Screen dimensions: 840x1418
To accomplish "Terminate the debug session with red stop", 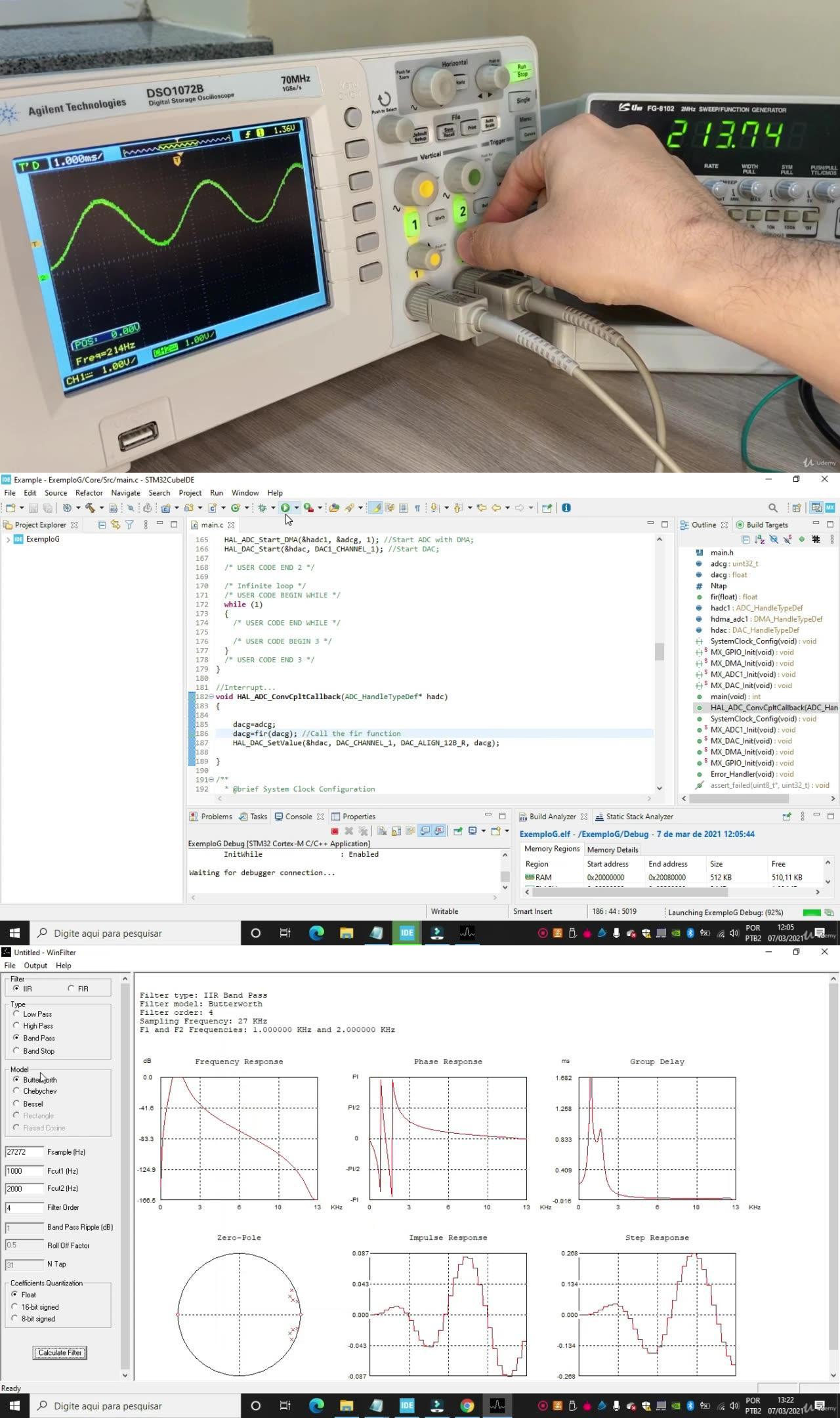I will click(335, 831).
